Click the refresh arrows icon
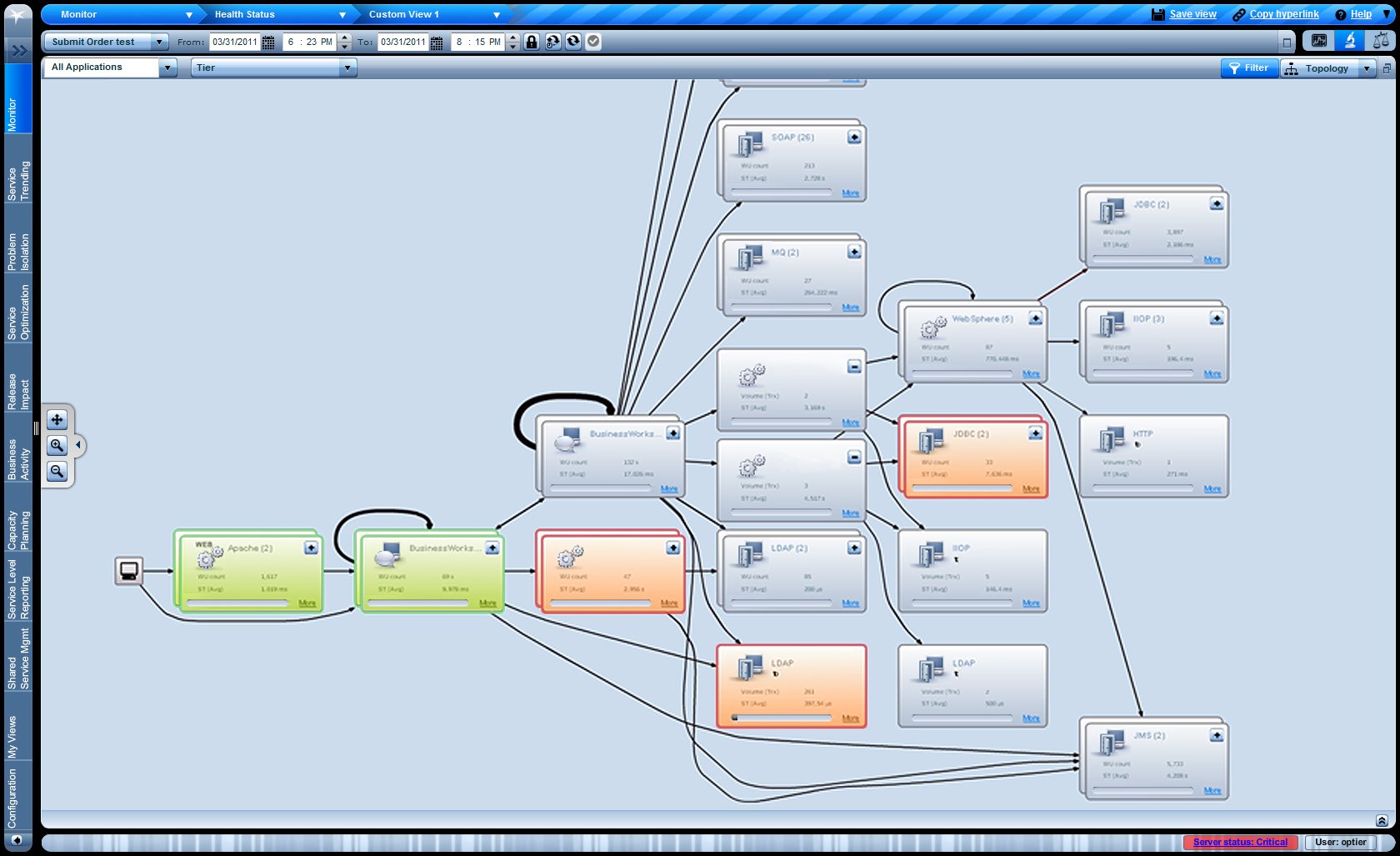Image resolution: width=1400 pixels, height=856 pixels. [573, 42]
